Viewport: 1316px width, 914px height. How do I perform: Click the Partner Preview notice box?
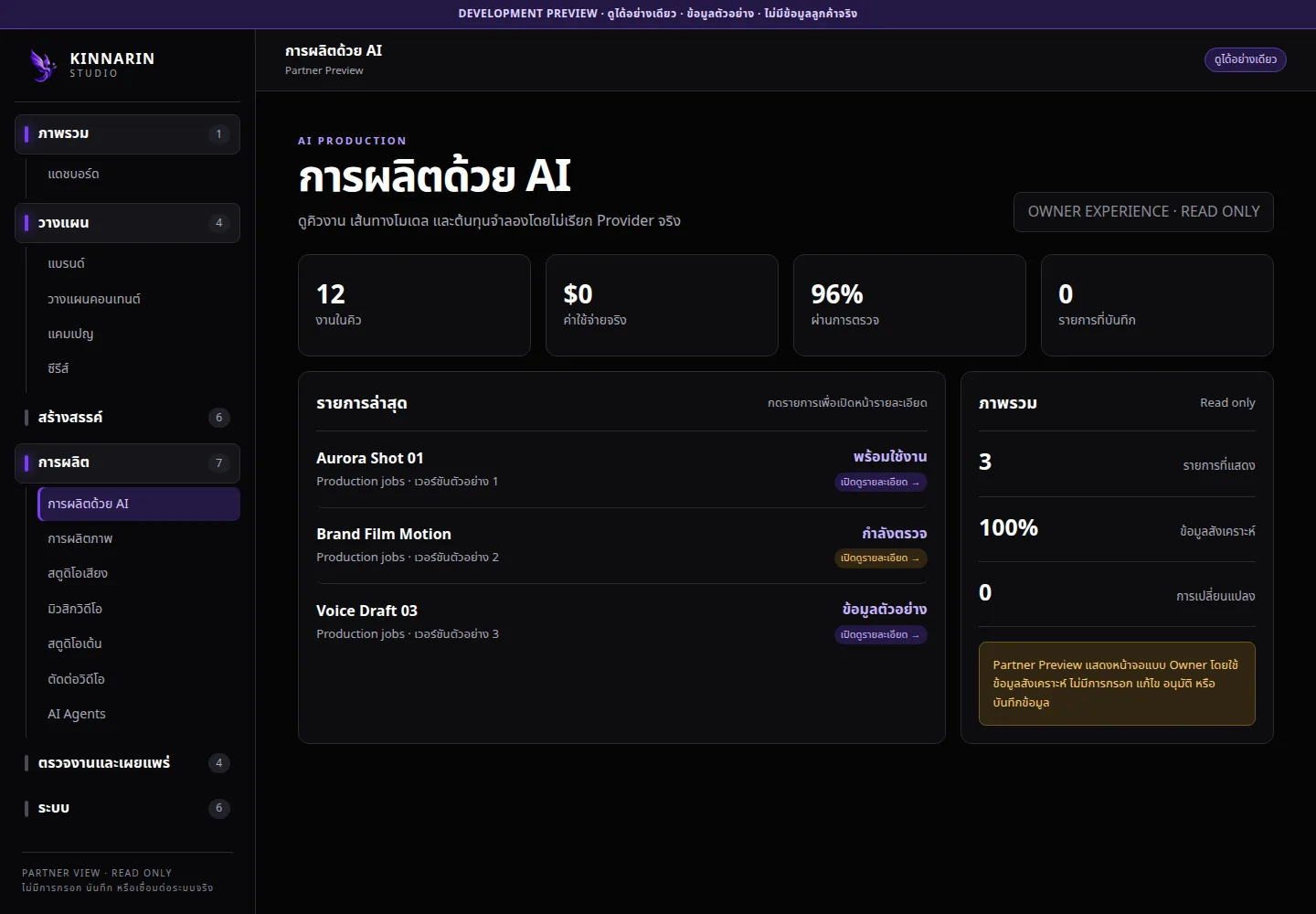click(1117, 684)
